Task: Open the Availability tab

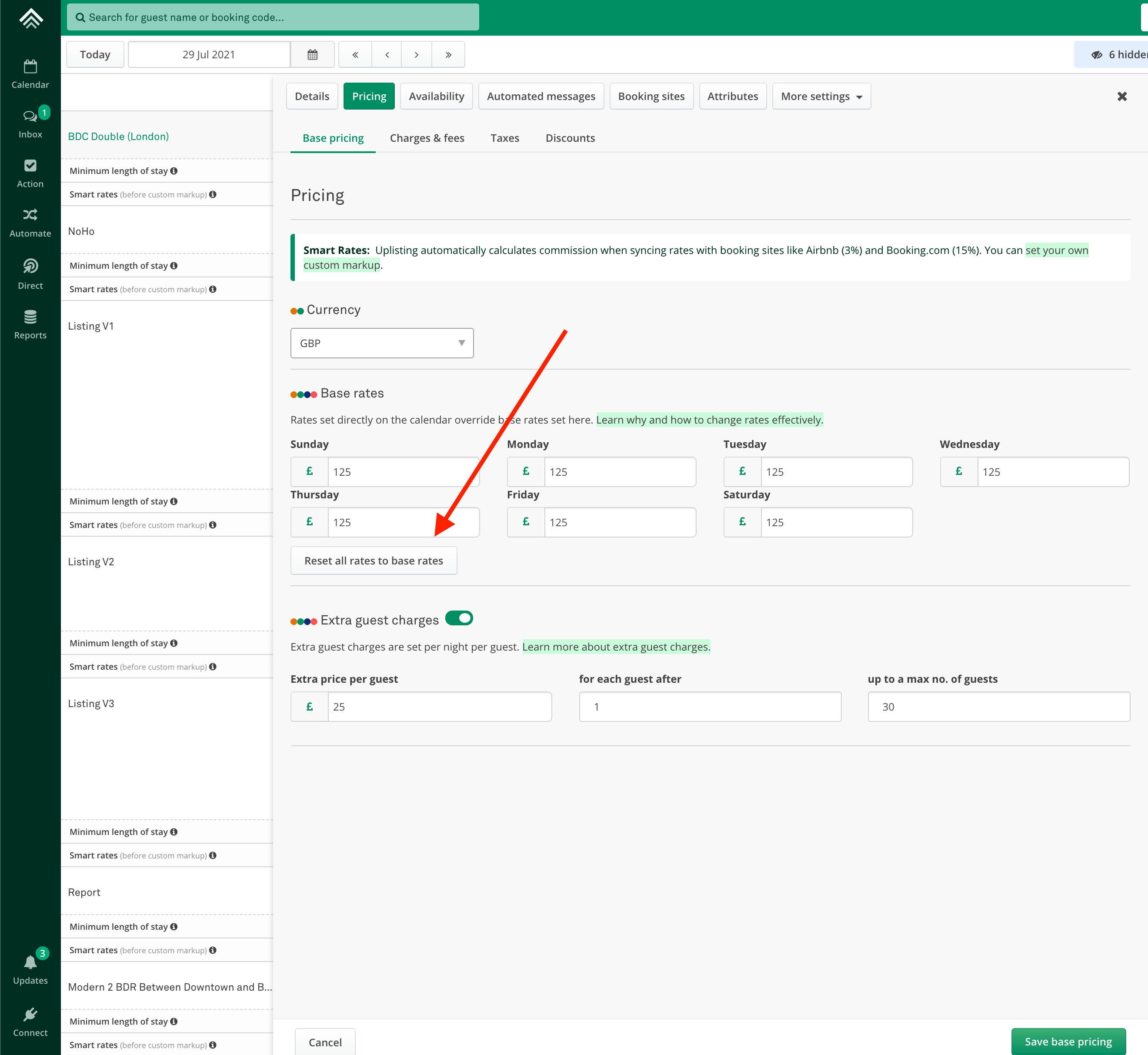Action: click(436, 97)
